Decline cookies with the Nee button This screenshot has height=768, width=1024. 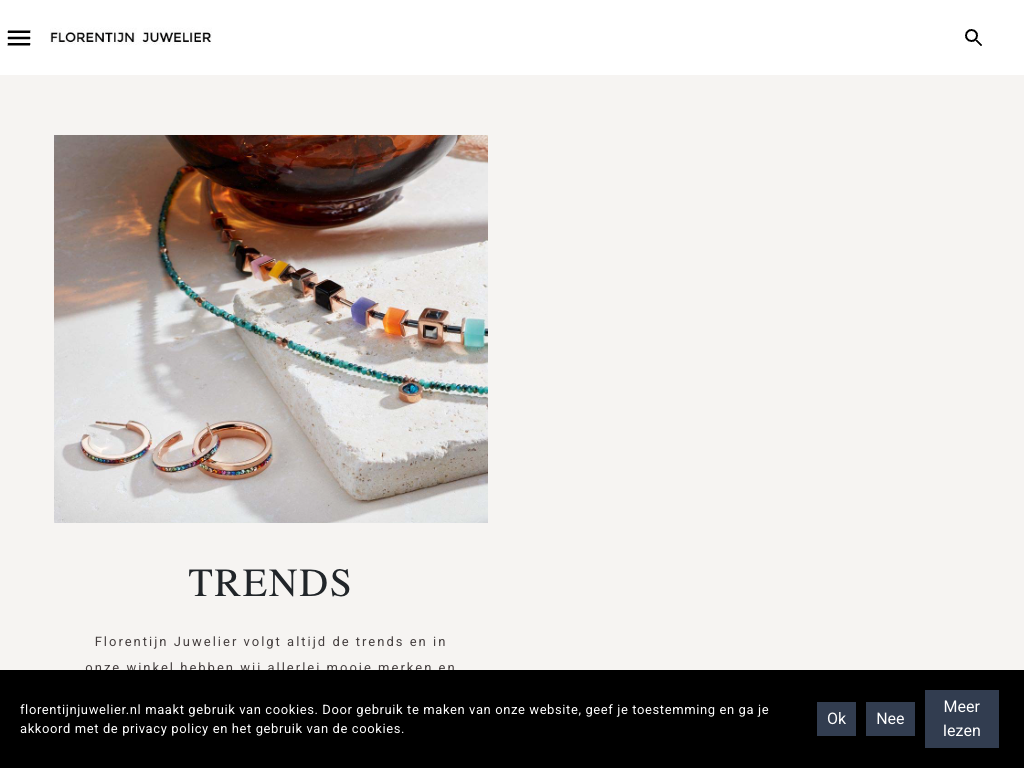[x=890, y=719]
